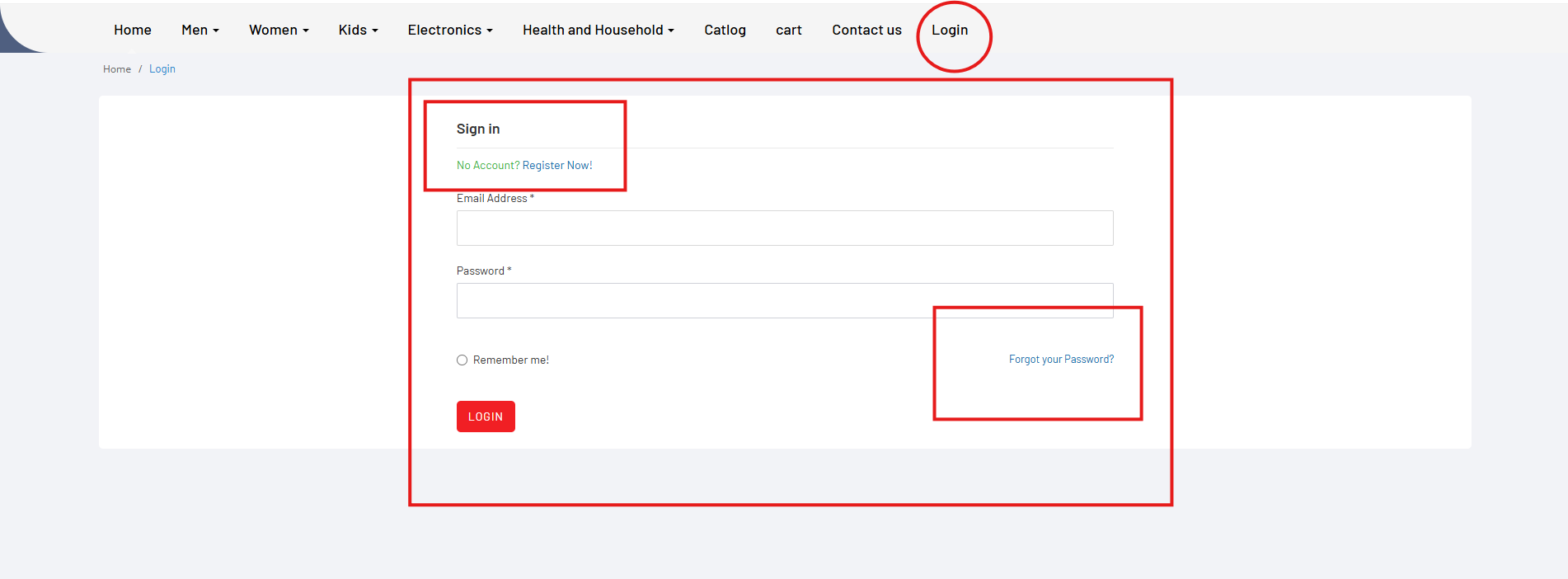
Task: Click into the Password field
Action: (784, 301)
